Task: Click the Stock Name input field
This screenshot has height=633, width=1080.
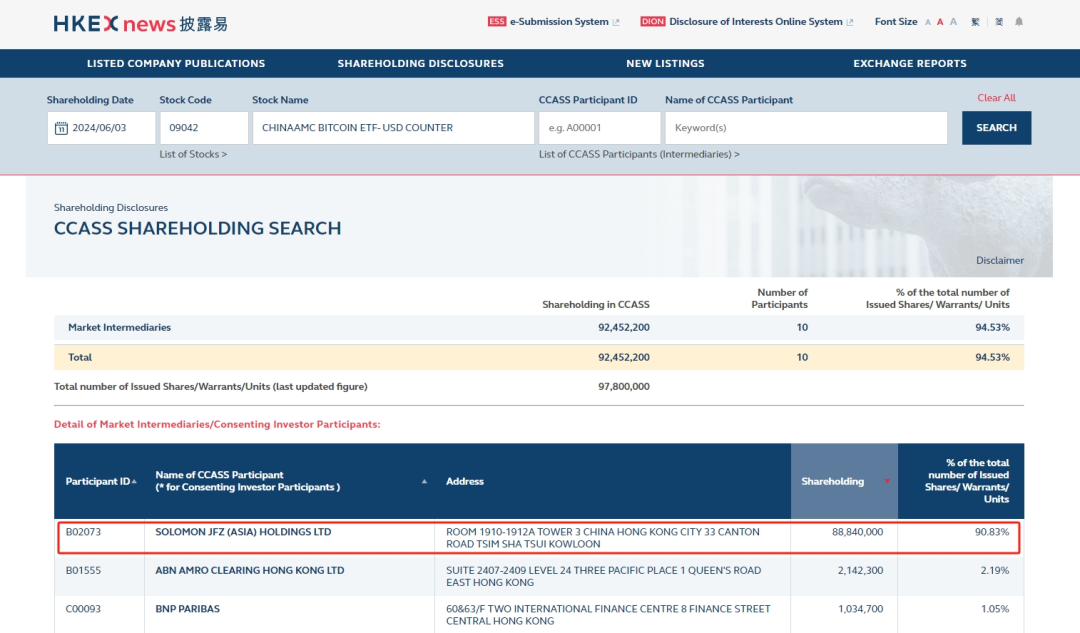Action: (393, 128)
